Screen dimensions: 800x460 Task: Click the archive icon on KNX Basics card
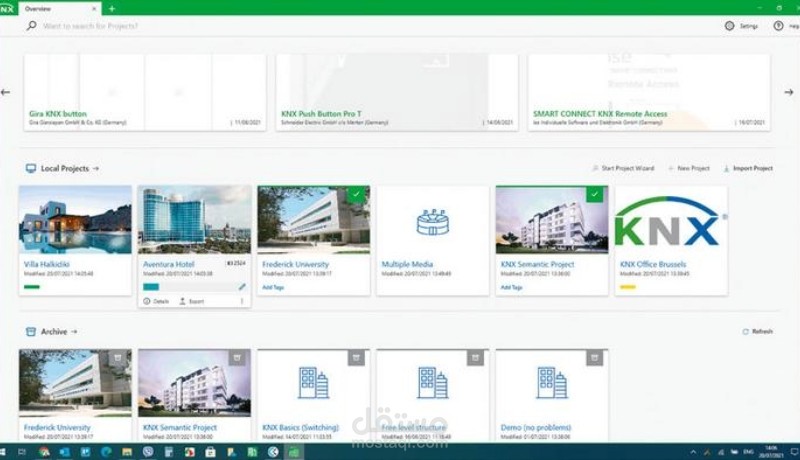click(356, 358)
